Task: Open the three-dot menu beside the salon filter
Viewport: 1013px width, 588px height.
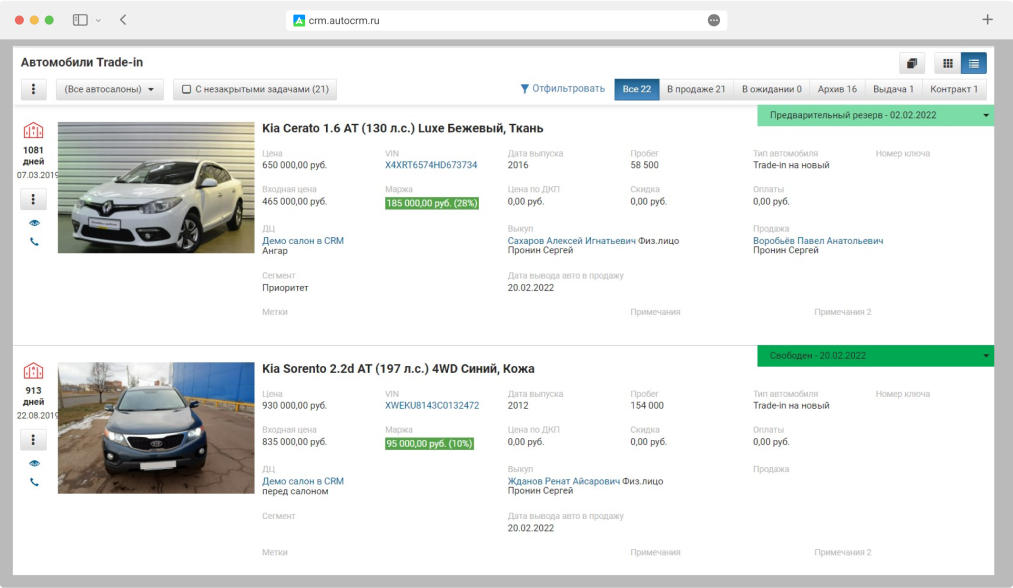Action: point(33,89)
